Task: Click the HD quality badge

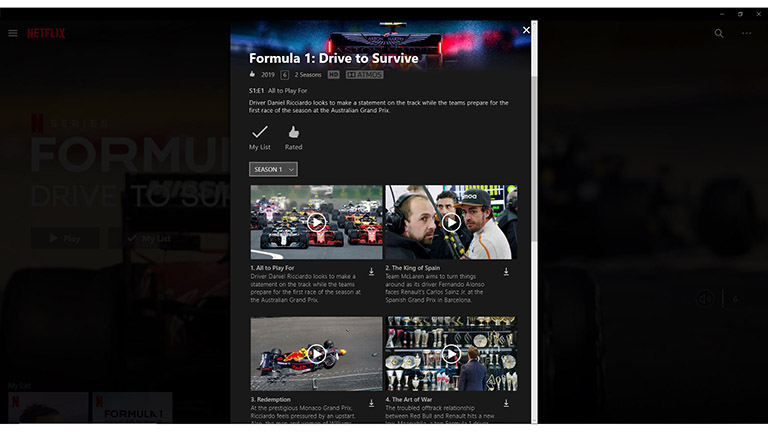Action: click(334, 75)
